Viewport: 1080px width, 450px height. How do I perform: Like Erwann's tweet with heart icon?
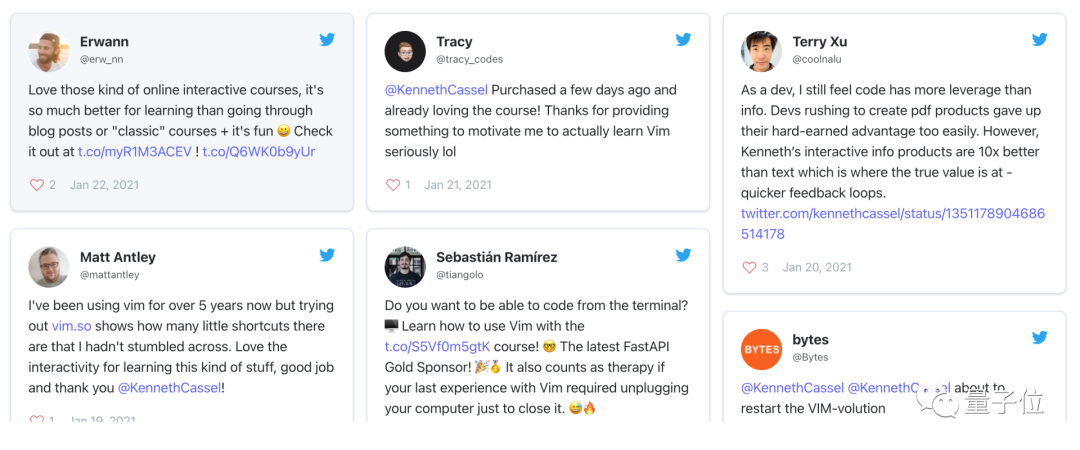[37, 185]
